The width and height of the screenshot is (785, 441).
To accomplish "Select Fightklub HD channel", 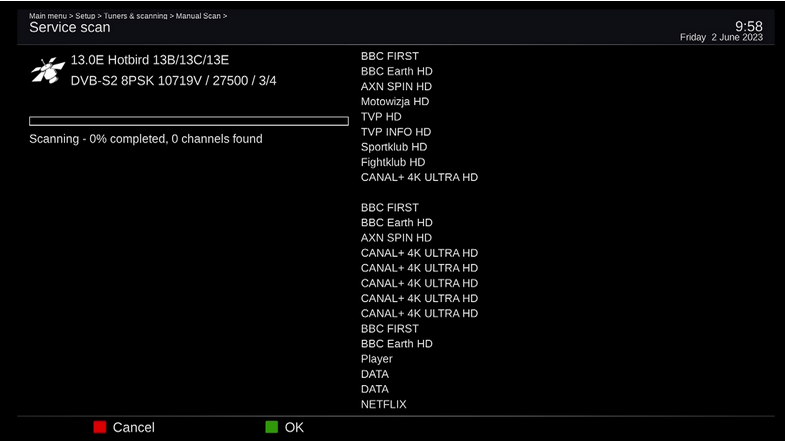I will click(392, 162).
